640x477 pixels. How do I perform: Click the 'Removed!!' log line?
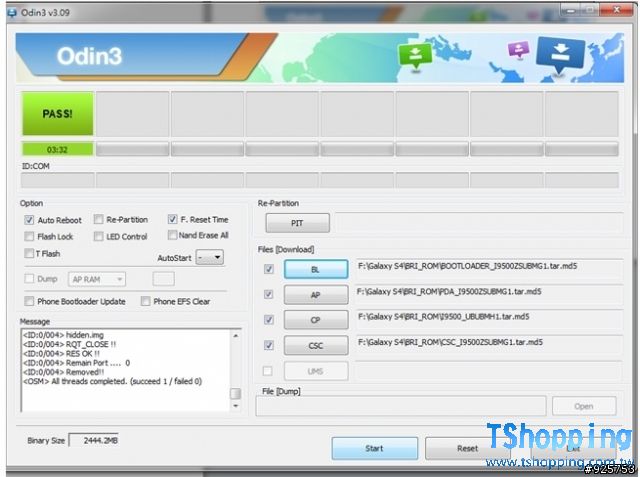pos(63,372)
